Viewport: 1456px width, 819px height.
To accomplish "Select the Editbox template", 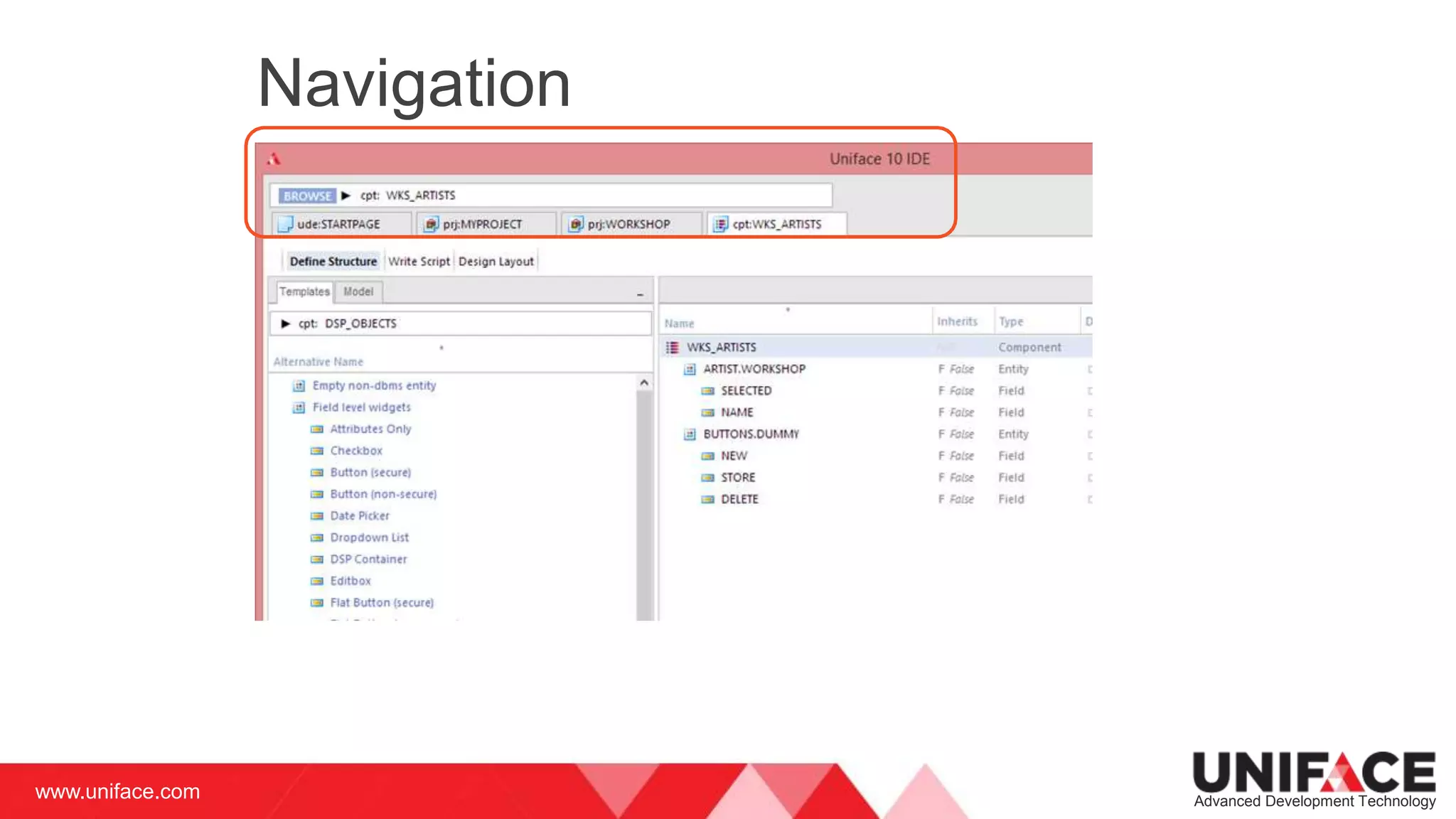I will coord(350,581).
